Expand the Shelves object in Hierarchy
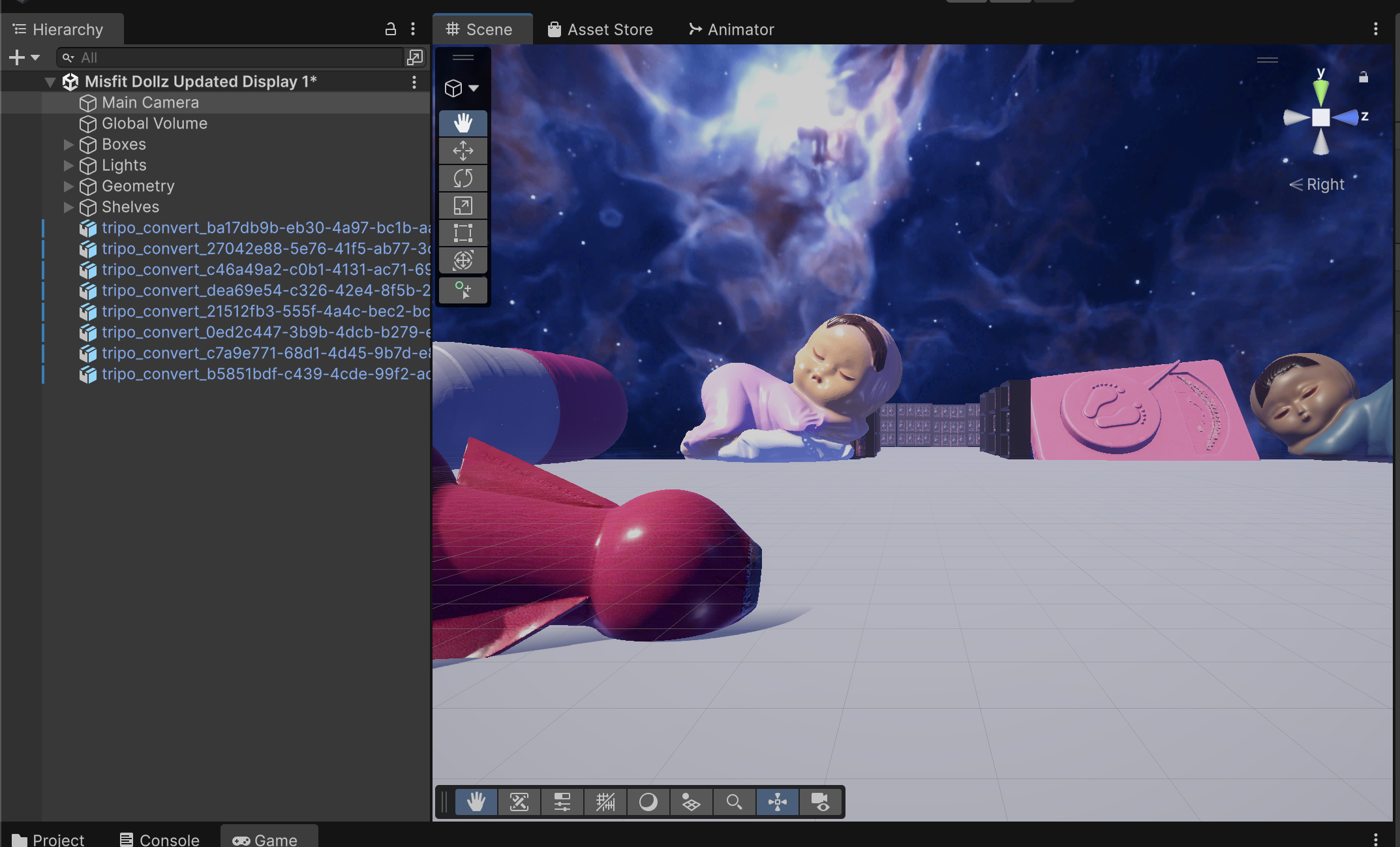1400x847 pixels. pos(68,207)
